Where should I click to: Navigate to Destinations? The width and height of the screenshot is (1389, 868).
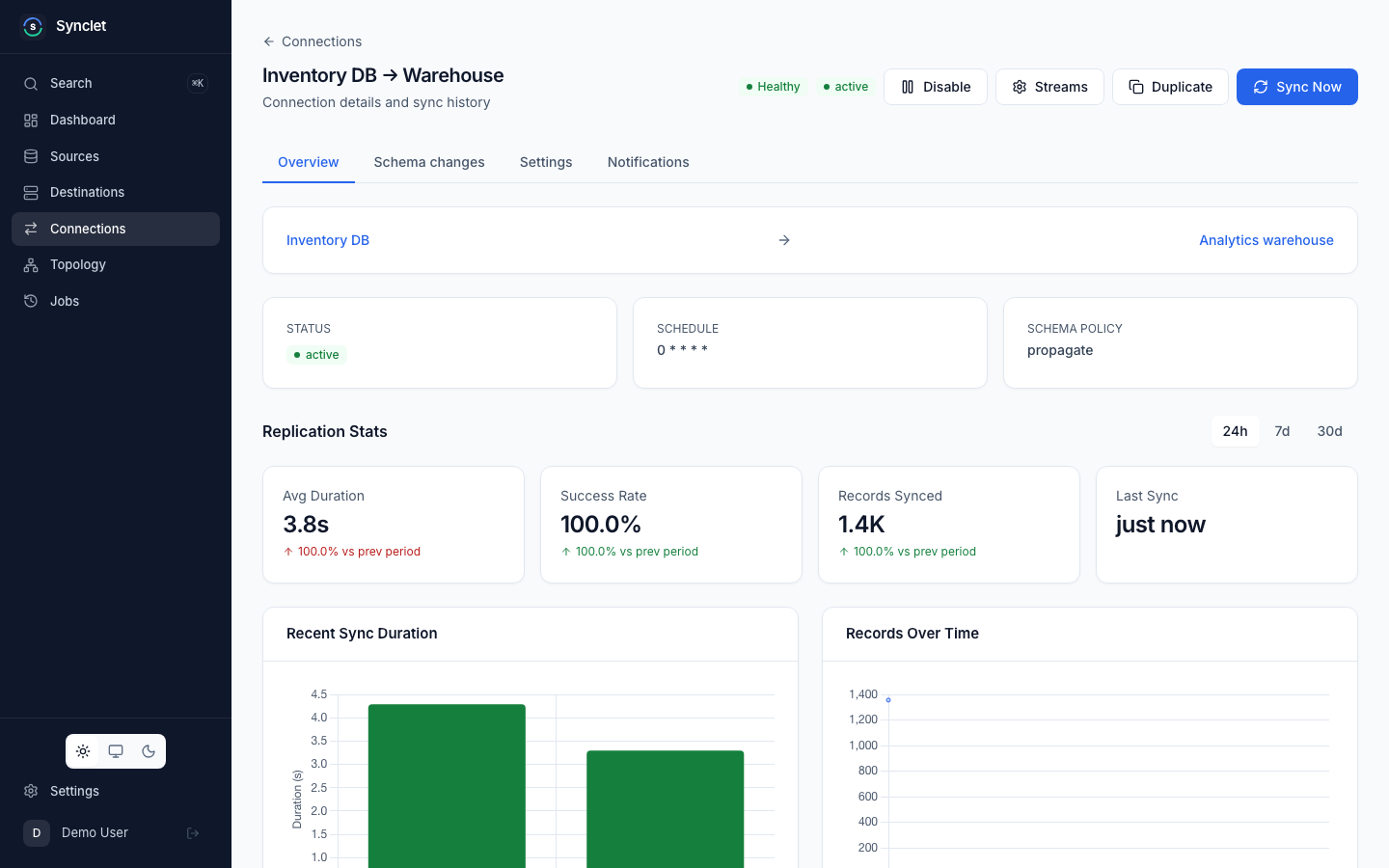click(x=116, y=192)
